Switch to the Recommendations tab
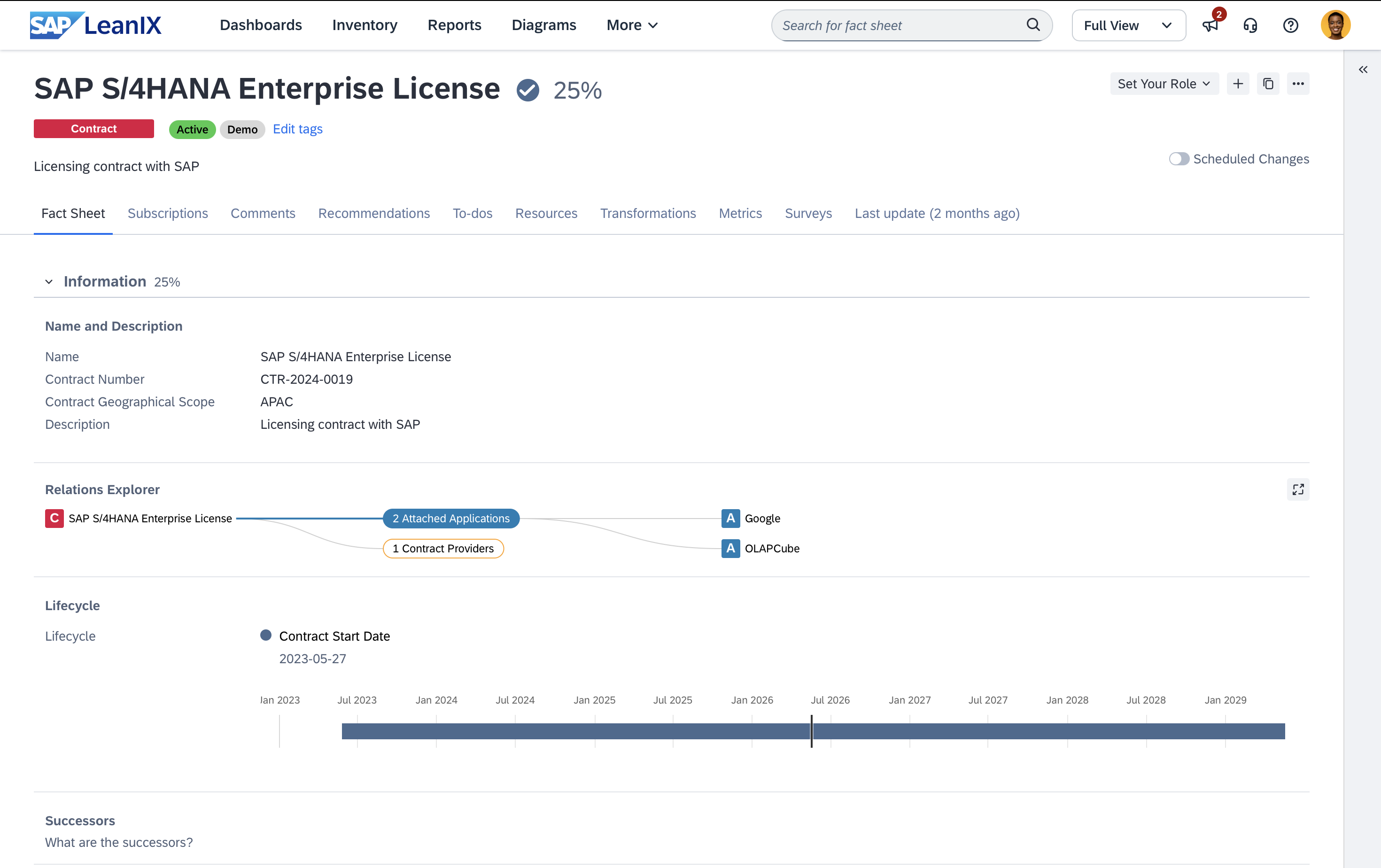1381x868 pixels. coord(374,213)
